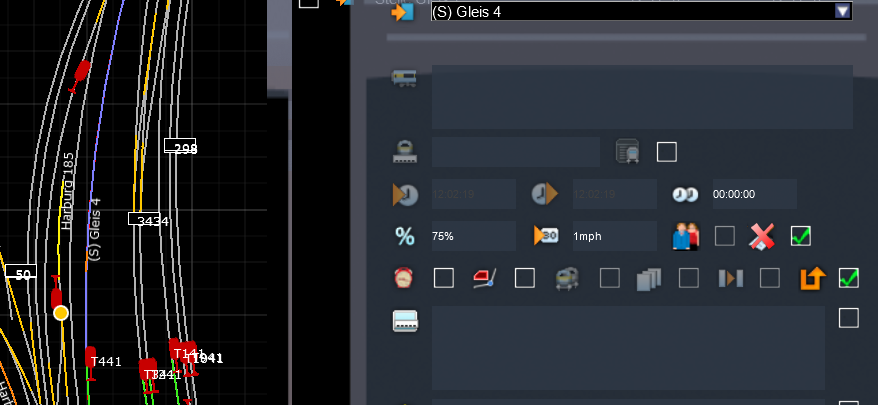Screen dimensions: 878x405
Task: Click the orange turn arrow icon
Action: 813,278
